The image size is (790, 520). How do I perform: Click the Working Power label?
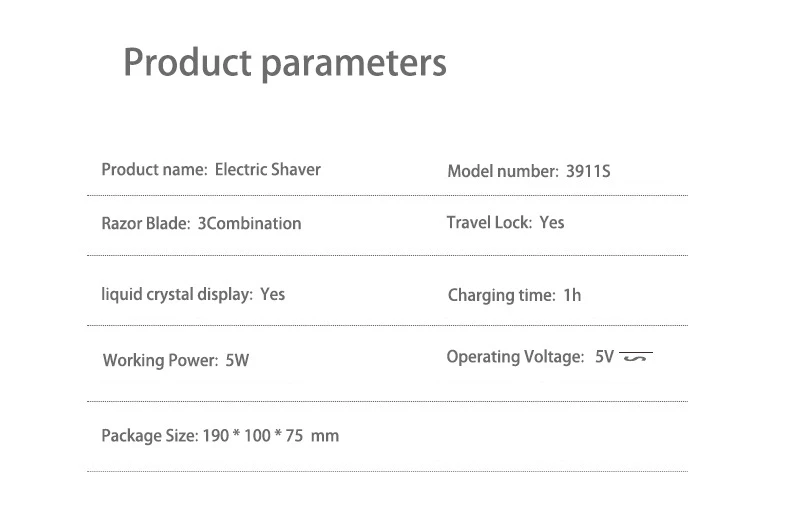click(x=160, y=360)
